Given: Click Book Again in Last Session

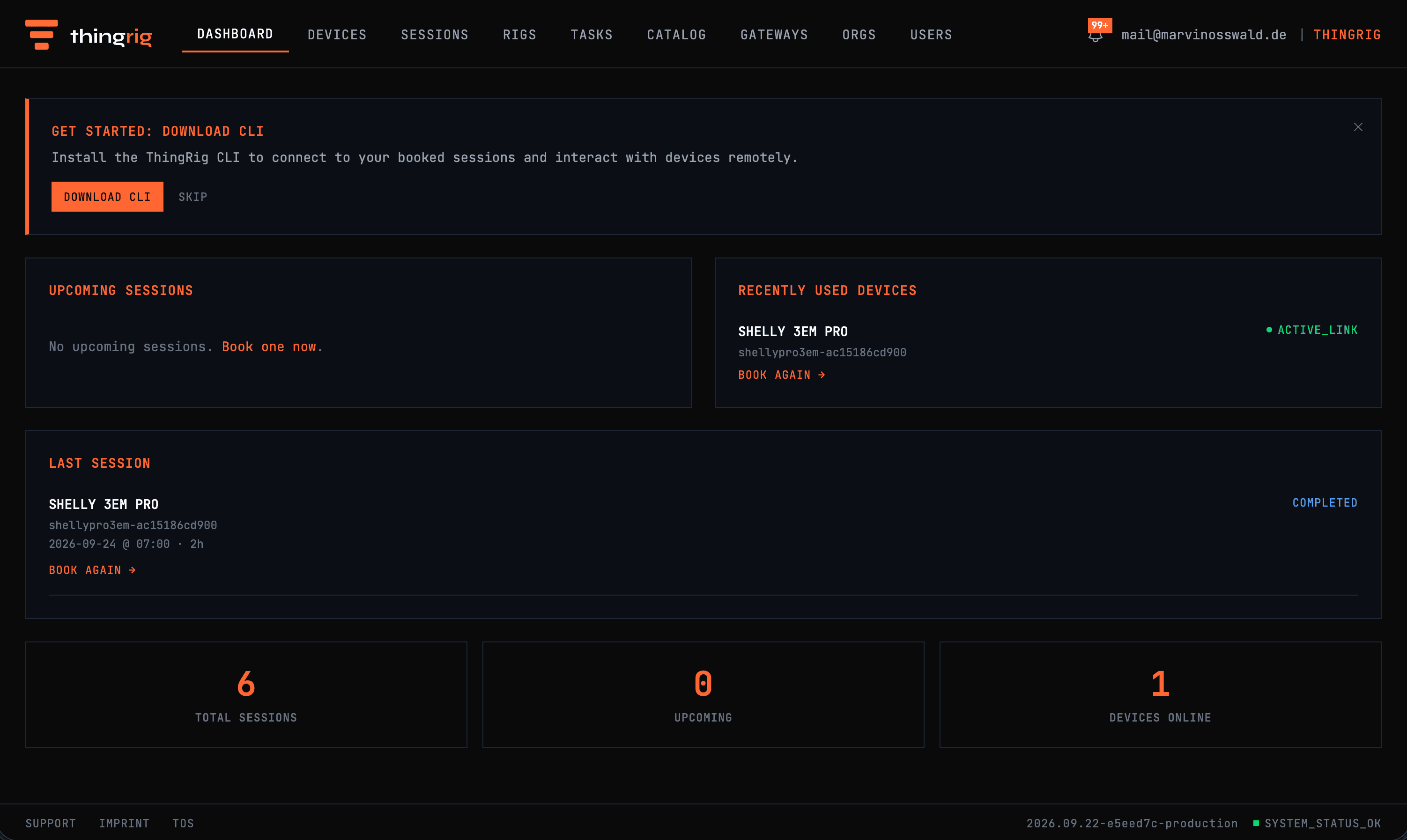Looking at the screenshot, I should [92, 570].
